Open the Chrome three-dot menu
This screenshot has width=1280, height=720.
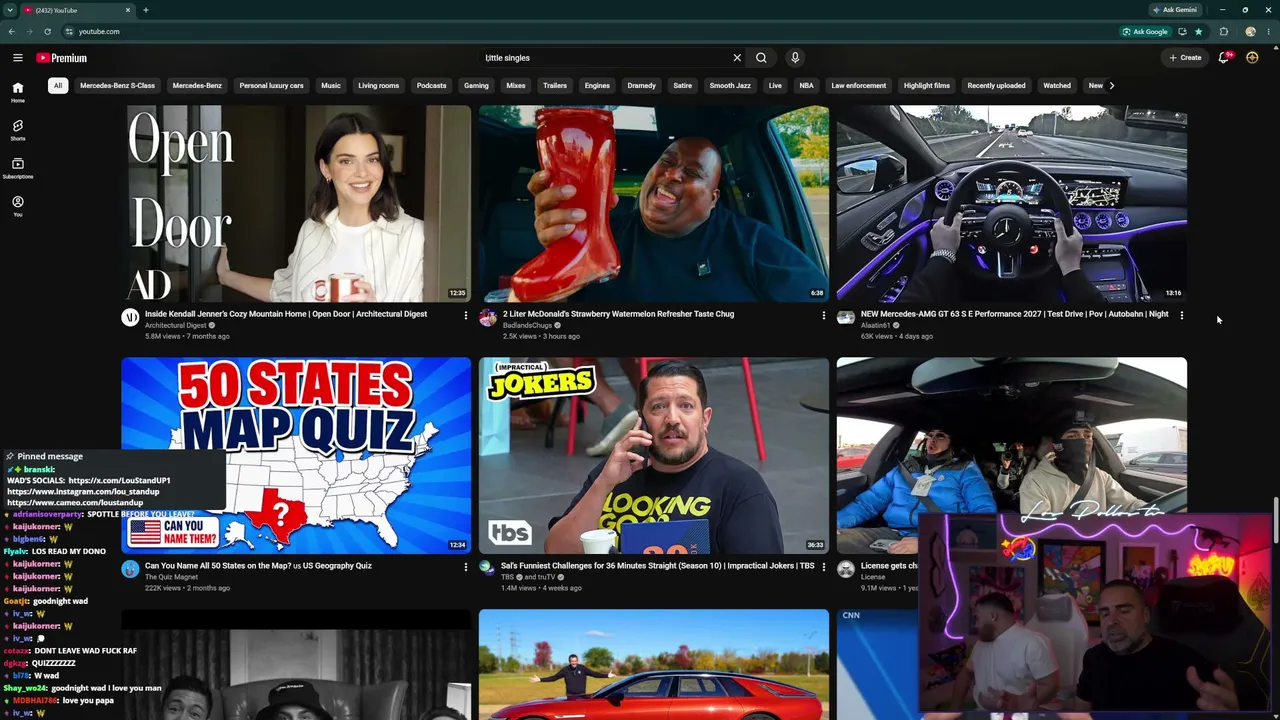pos(1268,31)
